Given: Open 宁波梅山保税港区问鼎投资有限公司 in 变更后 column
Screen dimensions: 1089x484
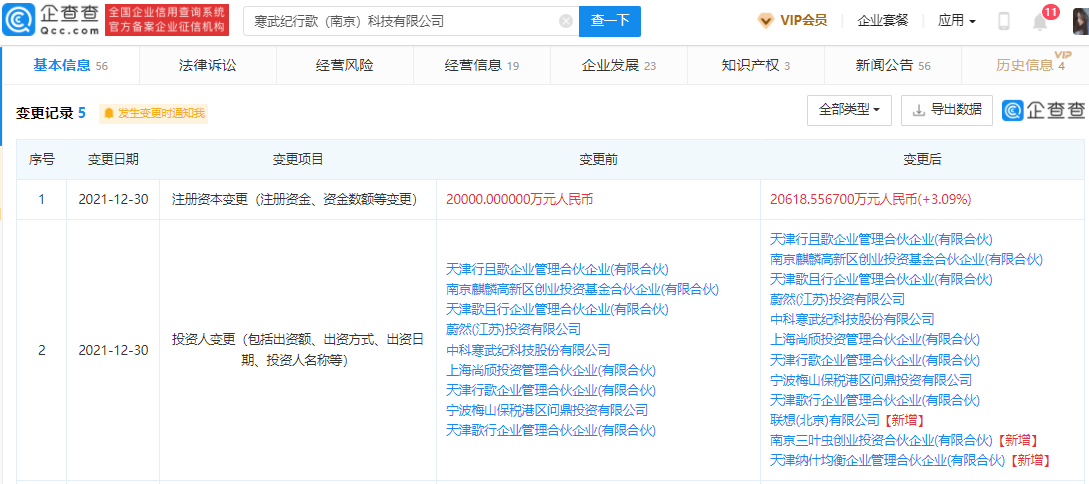Looking at the screenshot, I should click(x=871, y=380).
